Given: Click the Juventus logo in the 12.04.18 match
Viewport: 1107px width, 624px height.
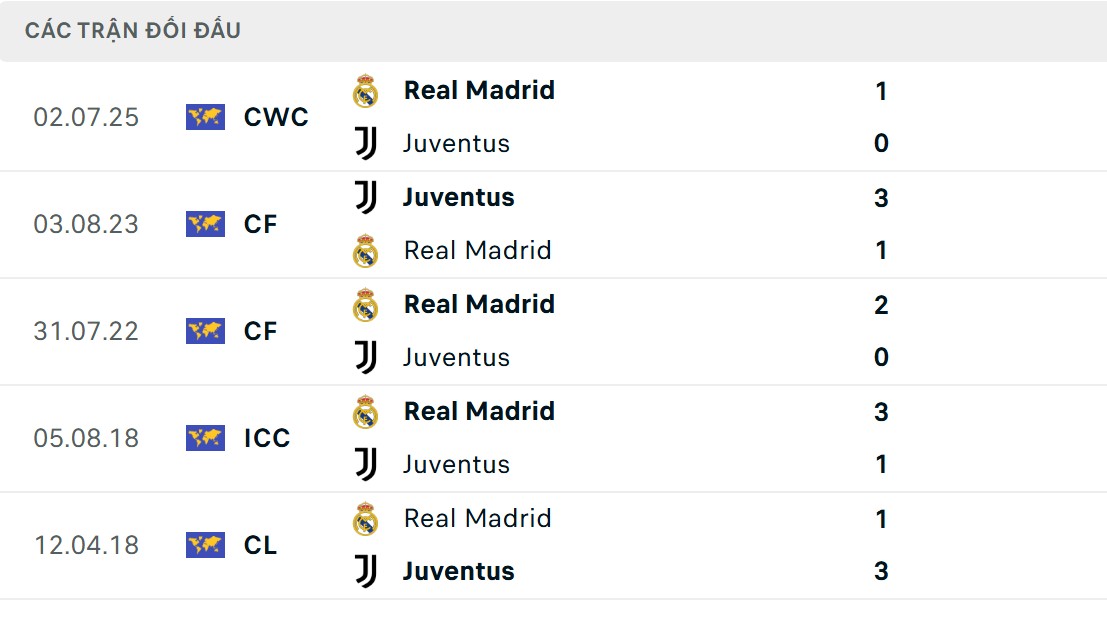Looking at the screenshot, I should [366, 571].
